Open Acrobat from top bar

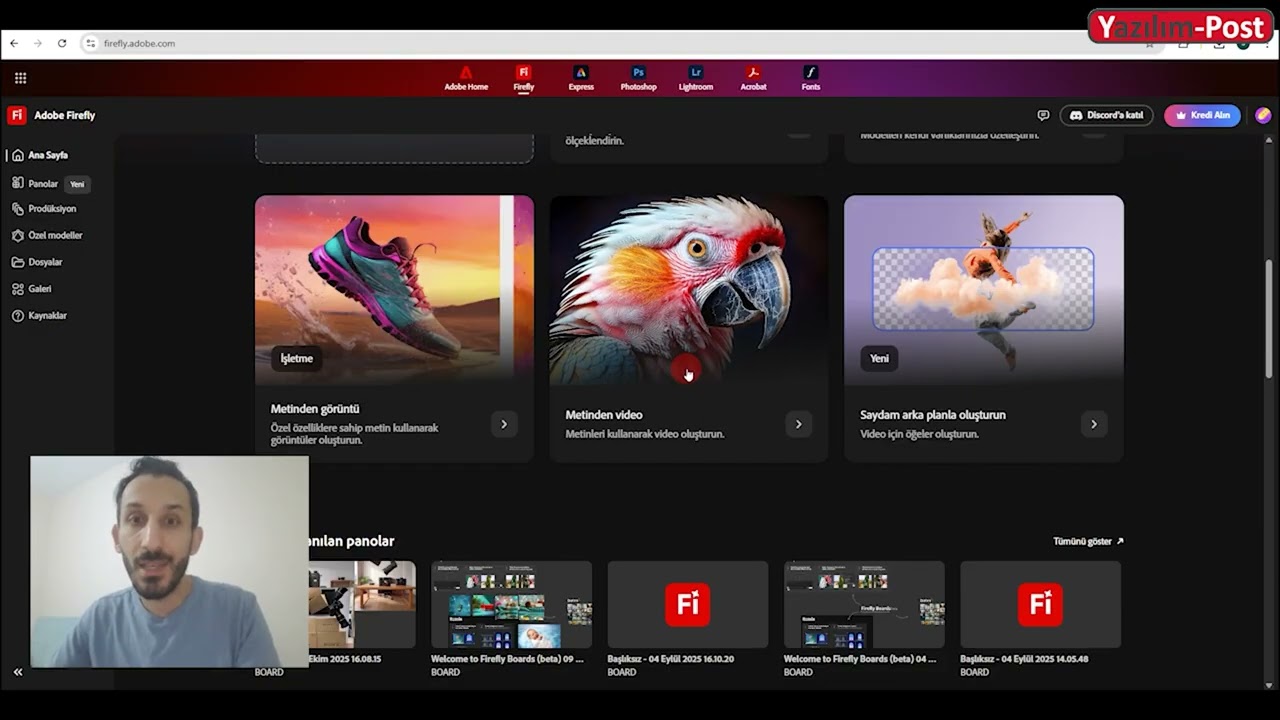pos(753,79)
